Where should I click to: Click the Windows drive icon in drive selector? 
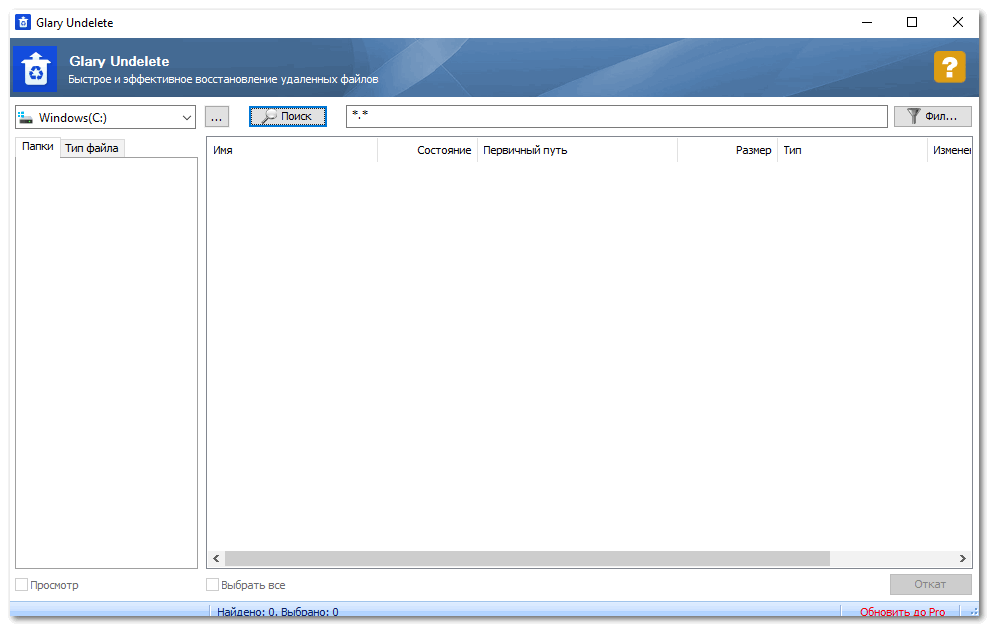[x=26, y=117]
